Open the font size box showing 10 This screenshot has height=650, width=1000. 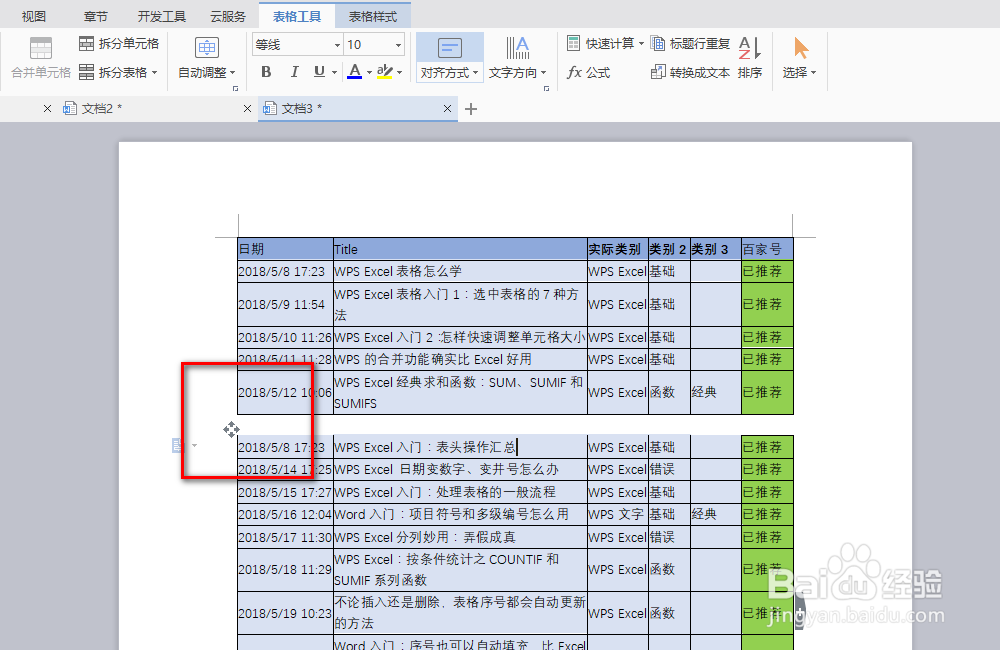pyautogui.click(x=374, y=45)
